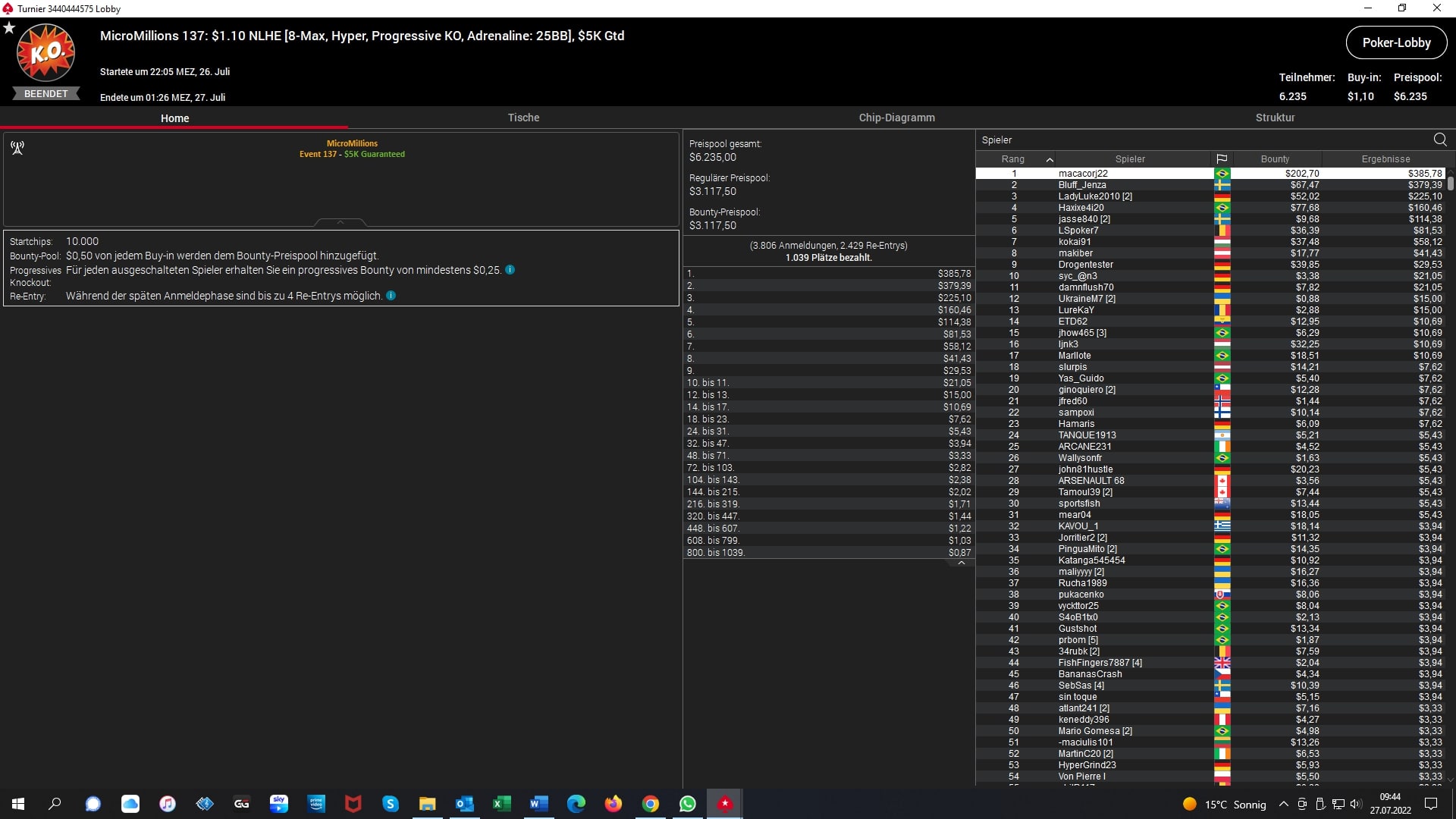The width and height of the screenshot is (1456, 819).
Task: Click the player search magnifier icon
Action: [1440, 140]
